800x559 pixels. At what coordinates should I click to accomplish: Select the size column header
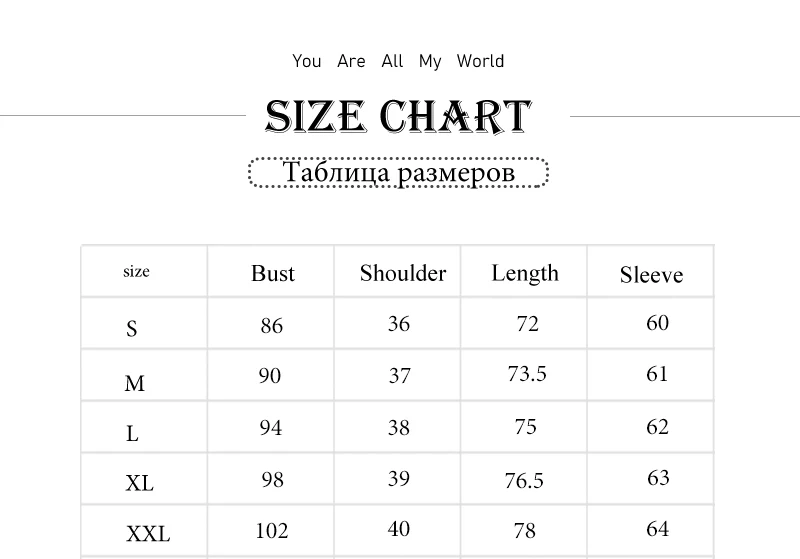[136, 271]
